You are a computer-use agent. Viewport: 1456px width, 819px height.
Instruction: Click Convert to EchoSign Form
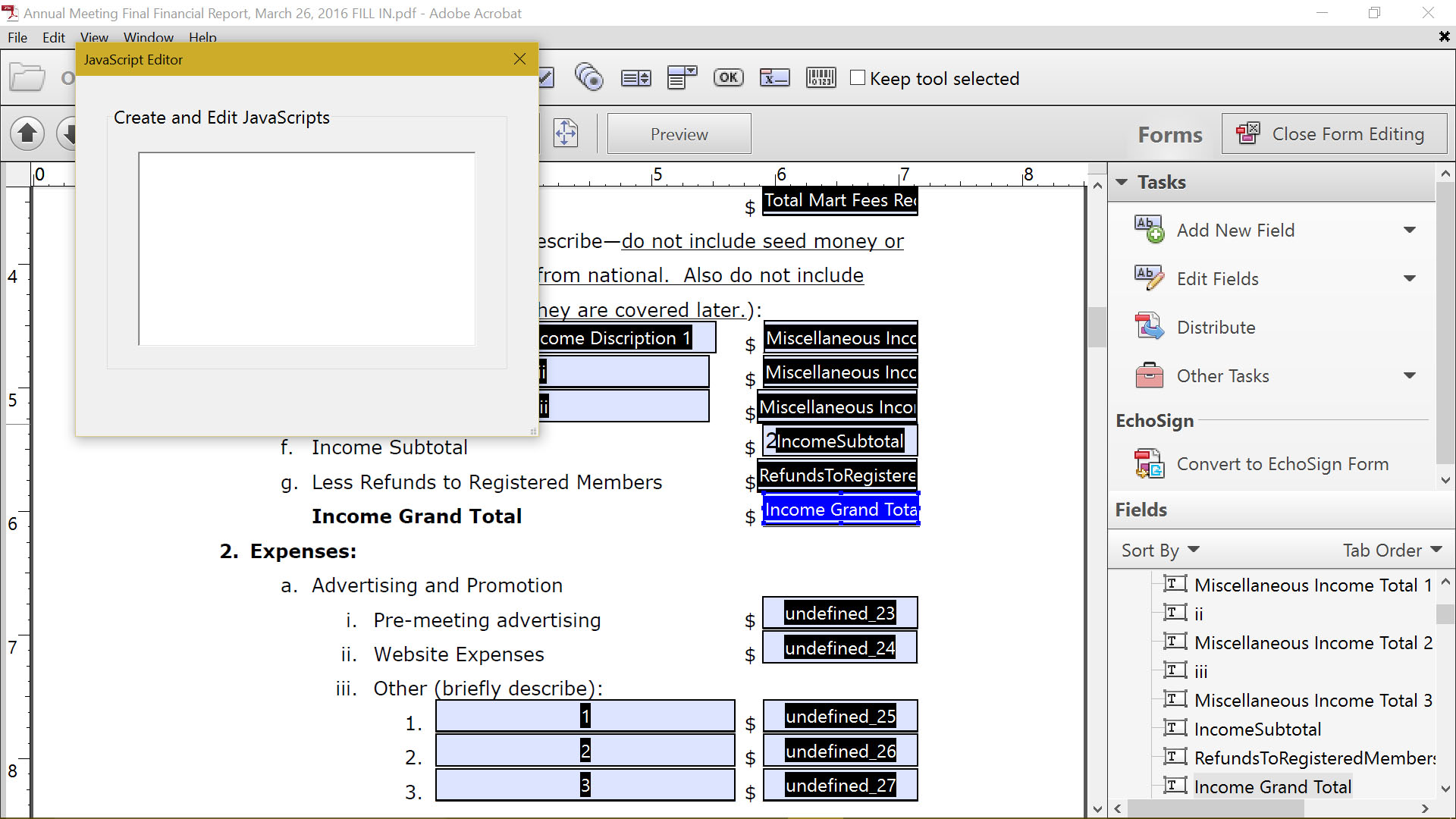coord(1282,463)
